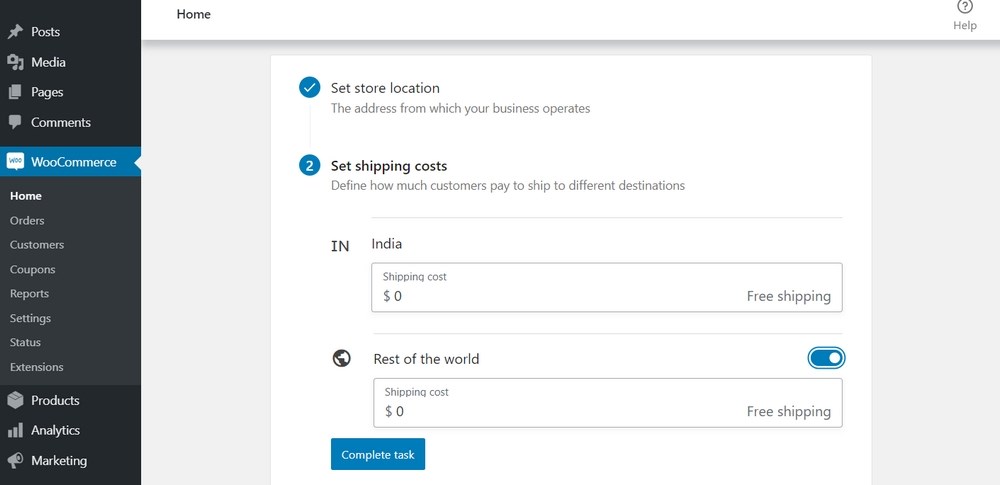Click the WooCommerce logo icon
The image size is (1000, 485).
tap(15, 162)
